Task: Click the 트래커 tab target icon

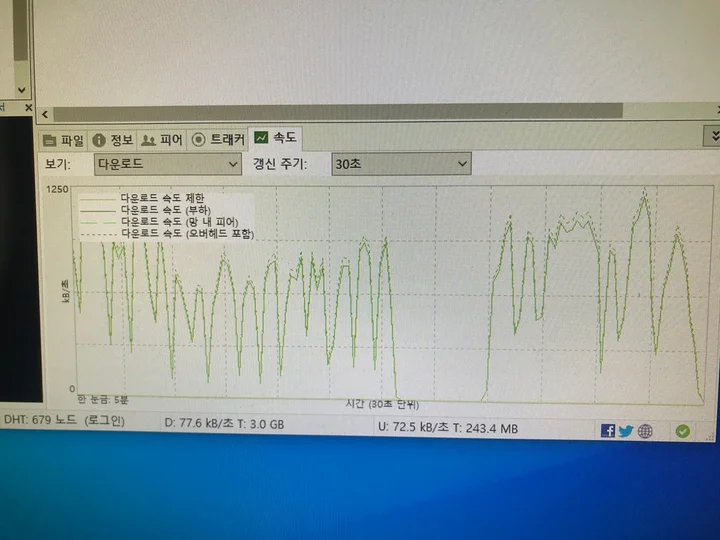Action: (199, 139)
